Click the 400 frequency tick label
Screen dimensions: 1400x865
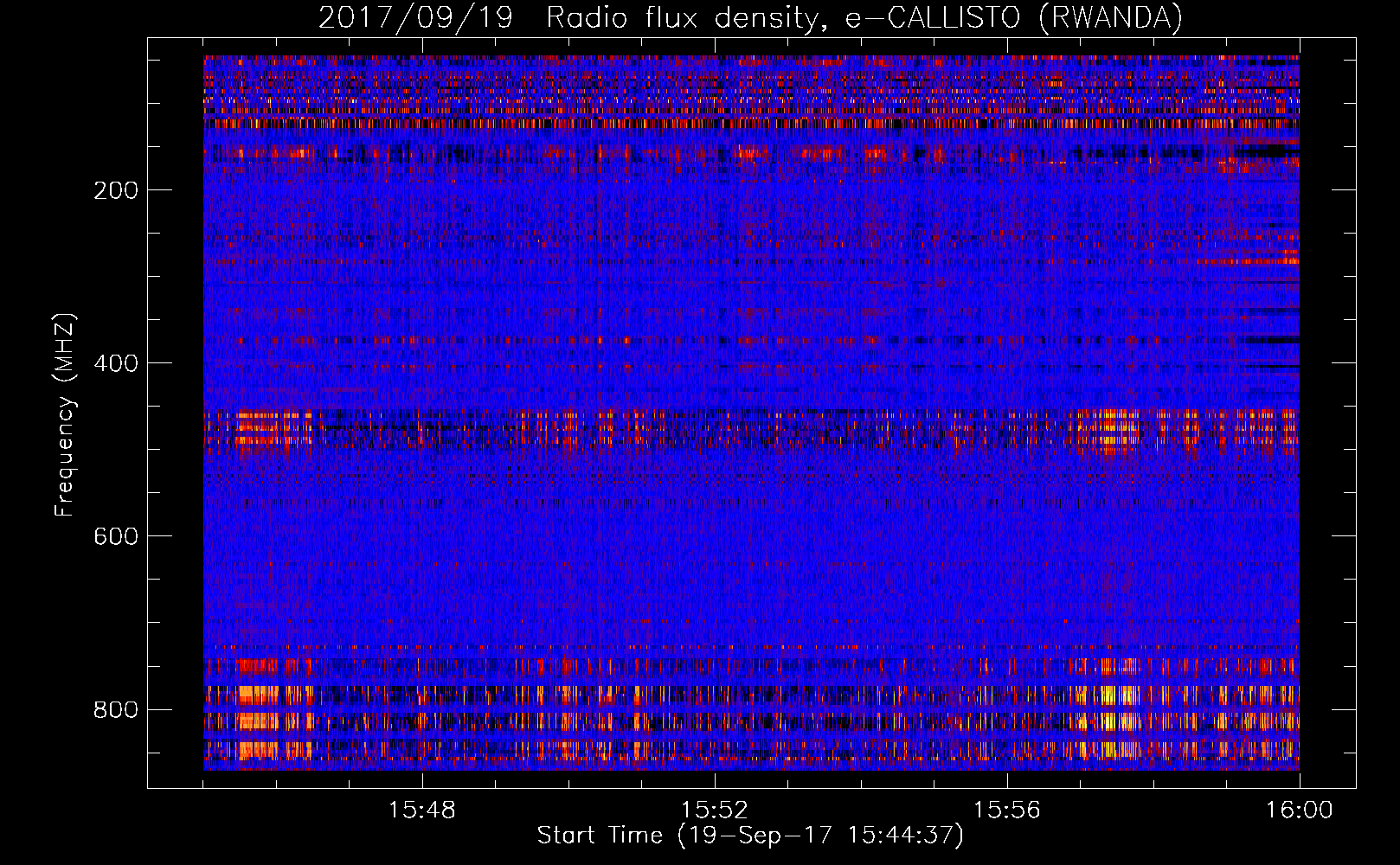[116, 363]
